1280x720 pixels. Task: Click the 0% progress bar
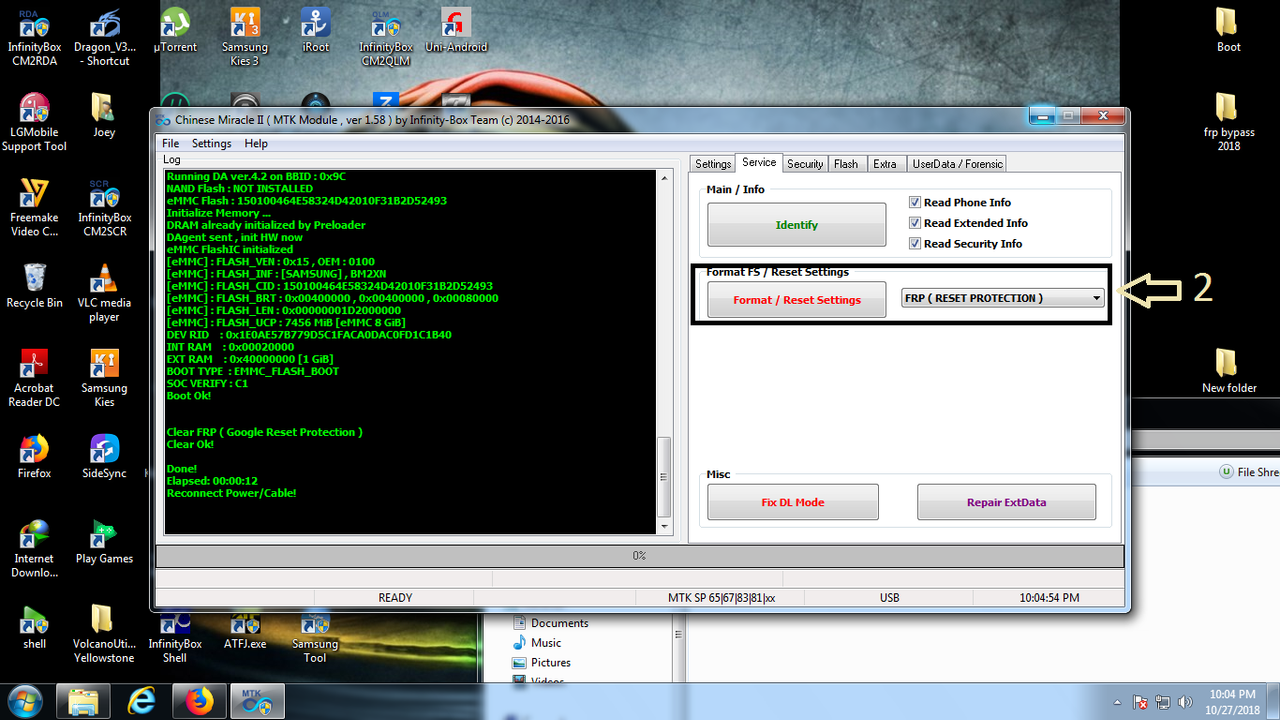point(640,556)
